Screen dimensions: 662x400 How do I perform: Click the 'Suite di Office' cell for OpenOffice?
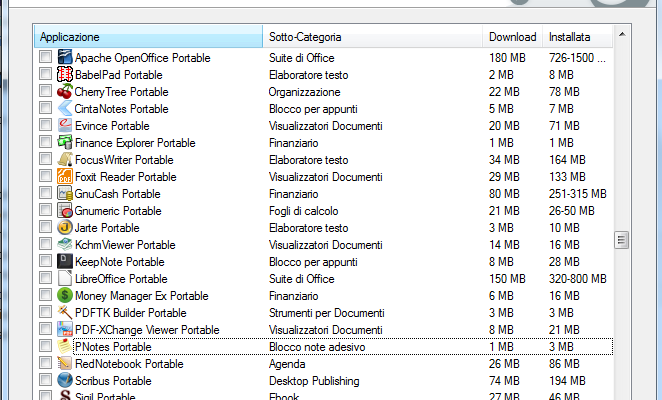click(301, 58)
